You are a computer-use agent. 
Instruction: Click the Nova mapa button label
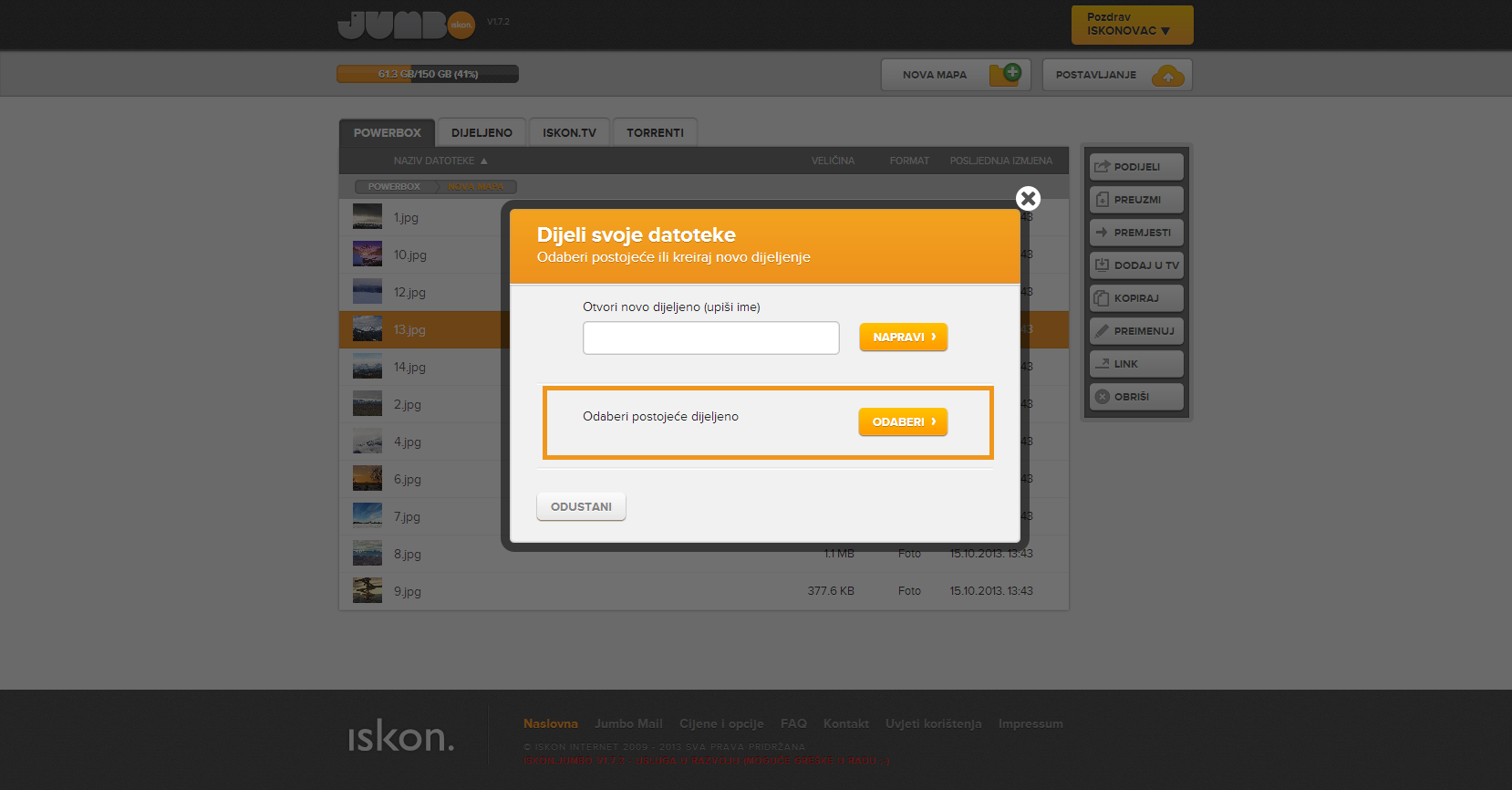click(935, 75)
